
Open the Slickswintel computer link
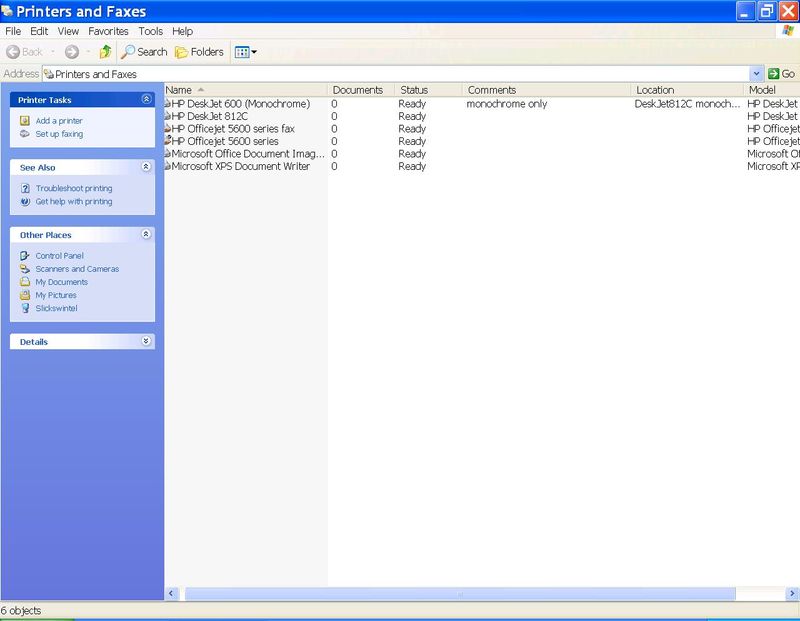click(57, 309)
